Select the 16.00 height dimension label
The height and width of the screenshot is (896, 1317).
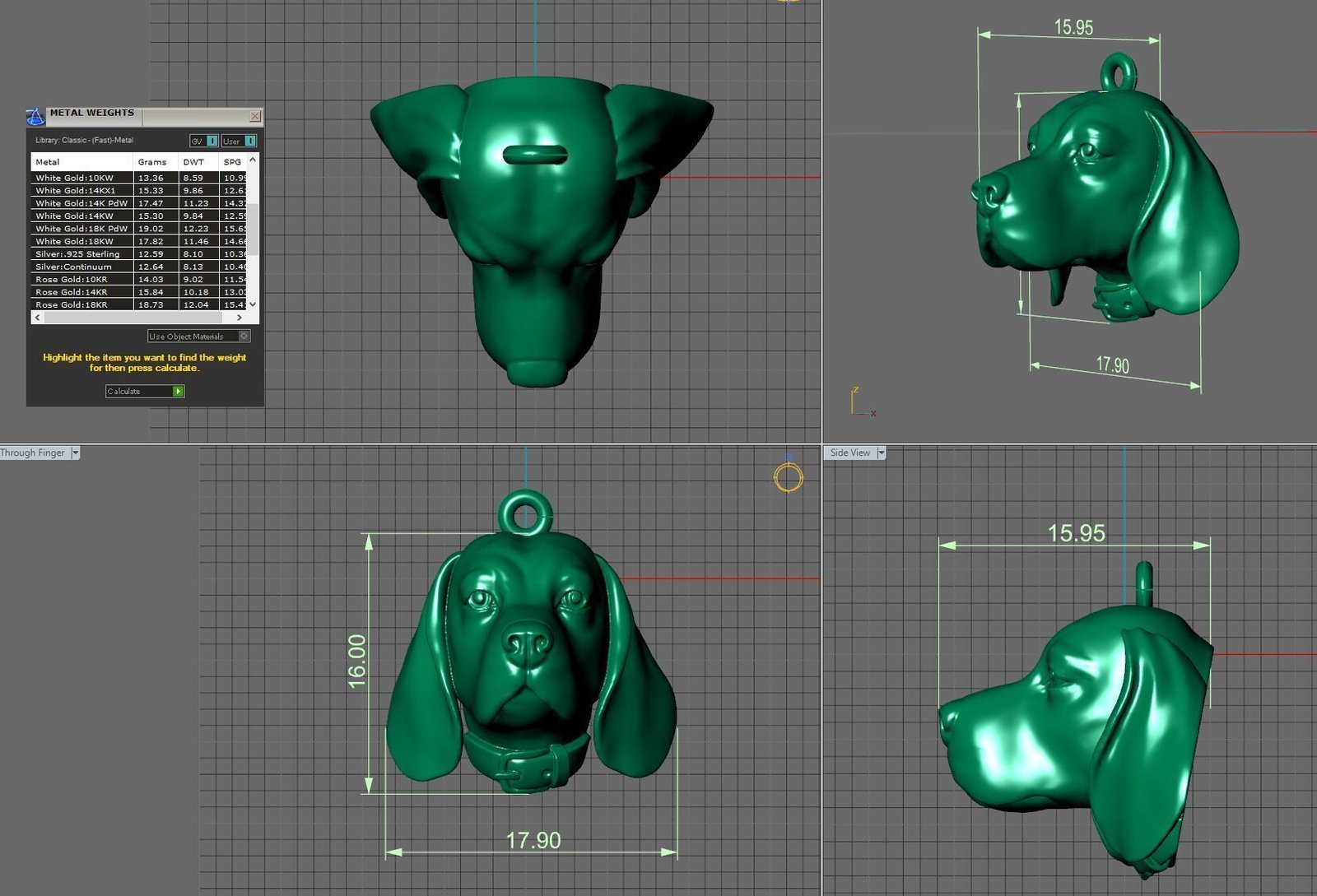(x=356, y=661)
